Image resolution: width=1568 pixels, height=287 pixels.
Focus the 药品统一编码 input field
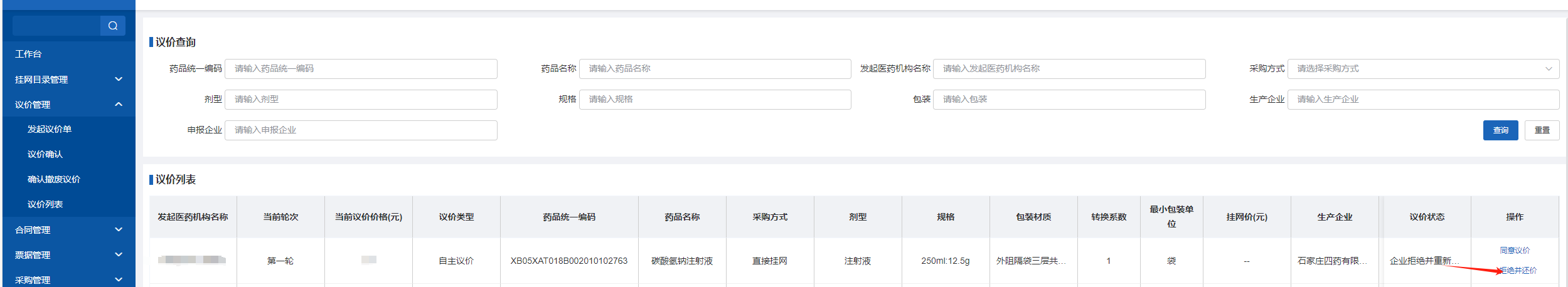361,69
